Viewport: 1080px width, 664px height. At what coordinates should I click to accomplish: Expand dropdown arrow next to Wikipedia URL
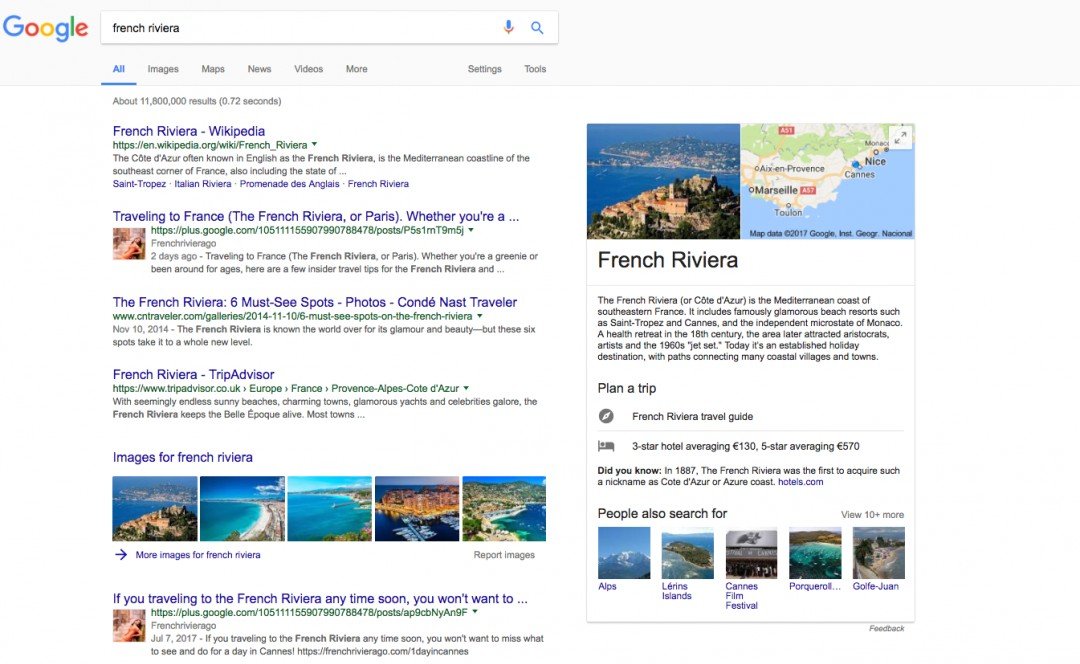pyautogui.click(x=314, y=145)
